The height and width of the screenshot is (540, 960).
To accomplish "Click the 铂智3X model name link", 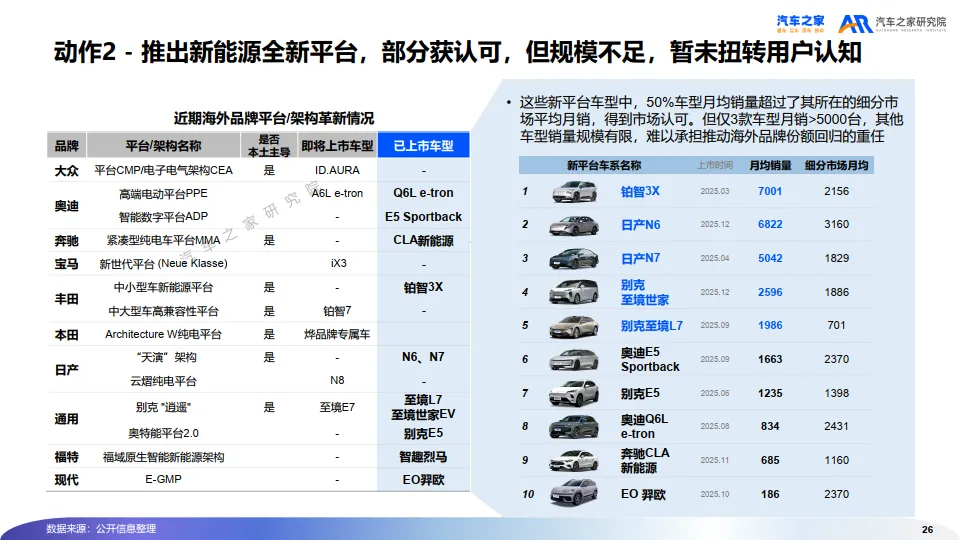I will [640, 192].
